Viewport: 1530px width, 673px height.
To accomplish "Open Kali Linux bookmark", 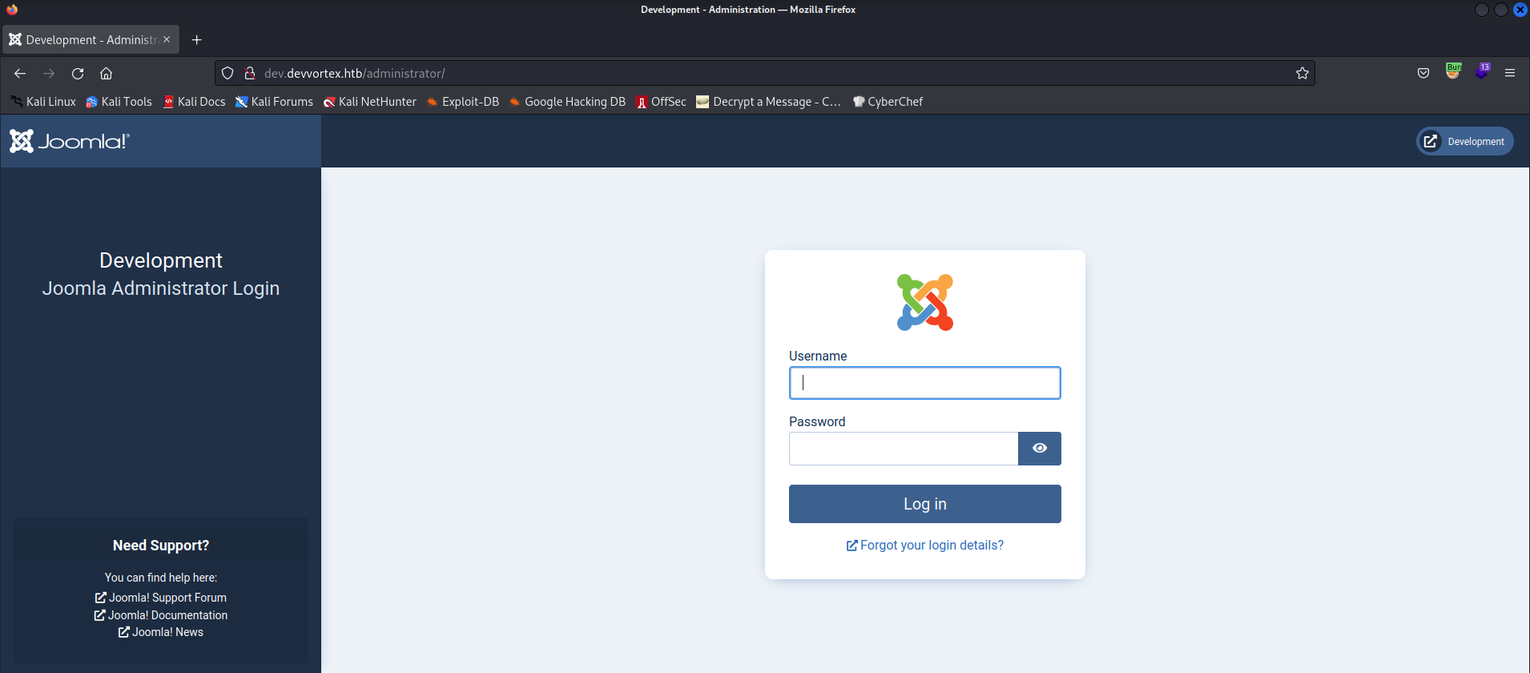I will pyautogui.click(x=42, y=101).
